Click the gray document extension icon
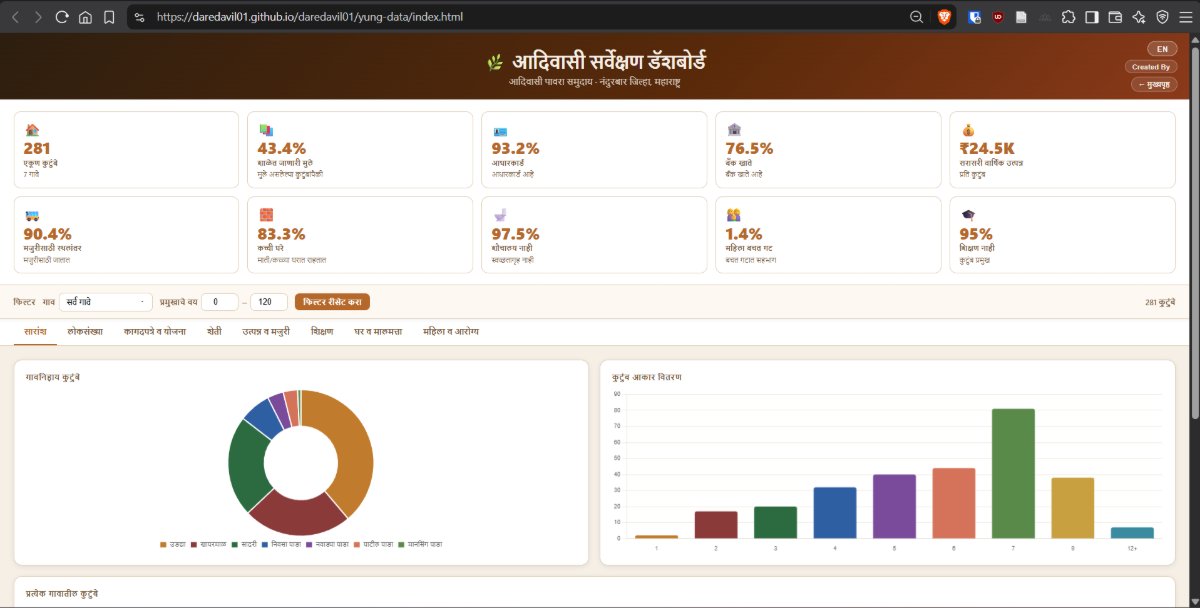The width and height of the screenshot is (1200, 608). pos(1021,17)
